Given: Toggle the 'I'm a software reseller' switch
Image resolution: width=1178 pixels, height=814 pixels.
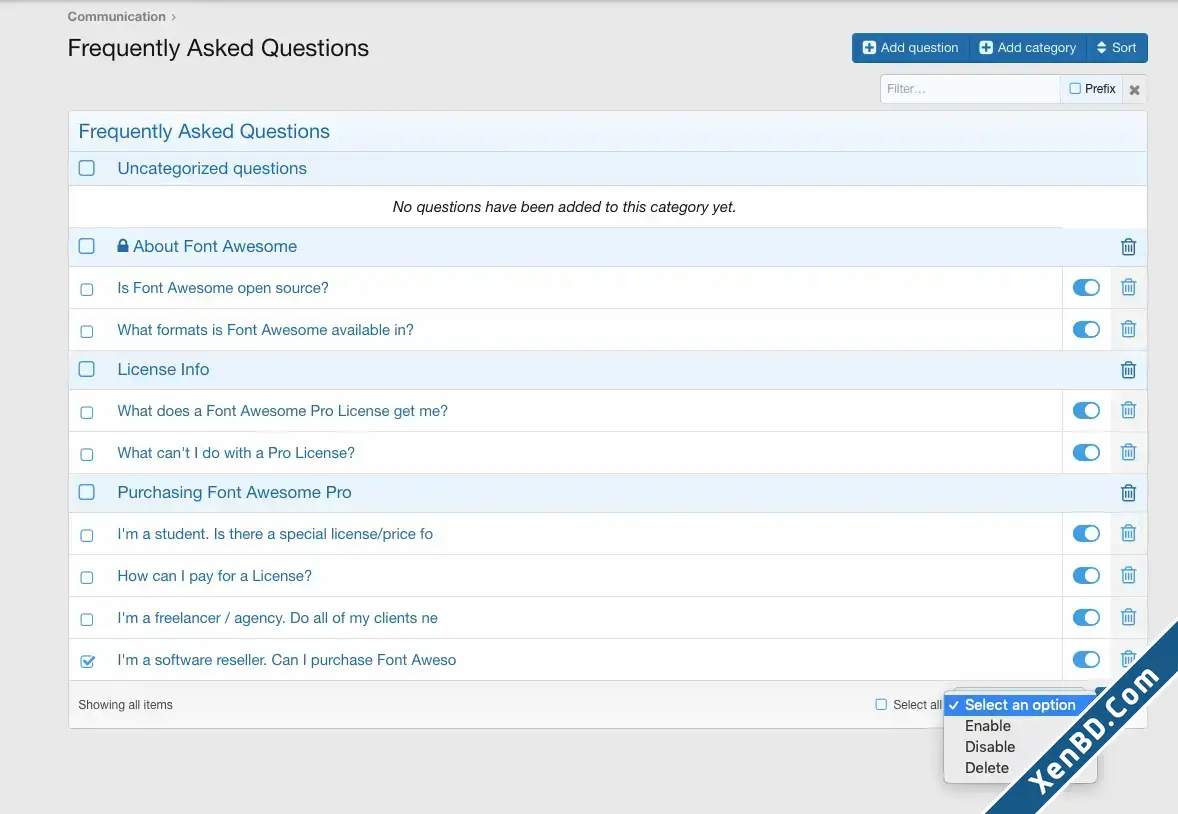Looking at the screenshot, I should pyautogui.click(x=1086, y=660).
